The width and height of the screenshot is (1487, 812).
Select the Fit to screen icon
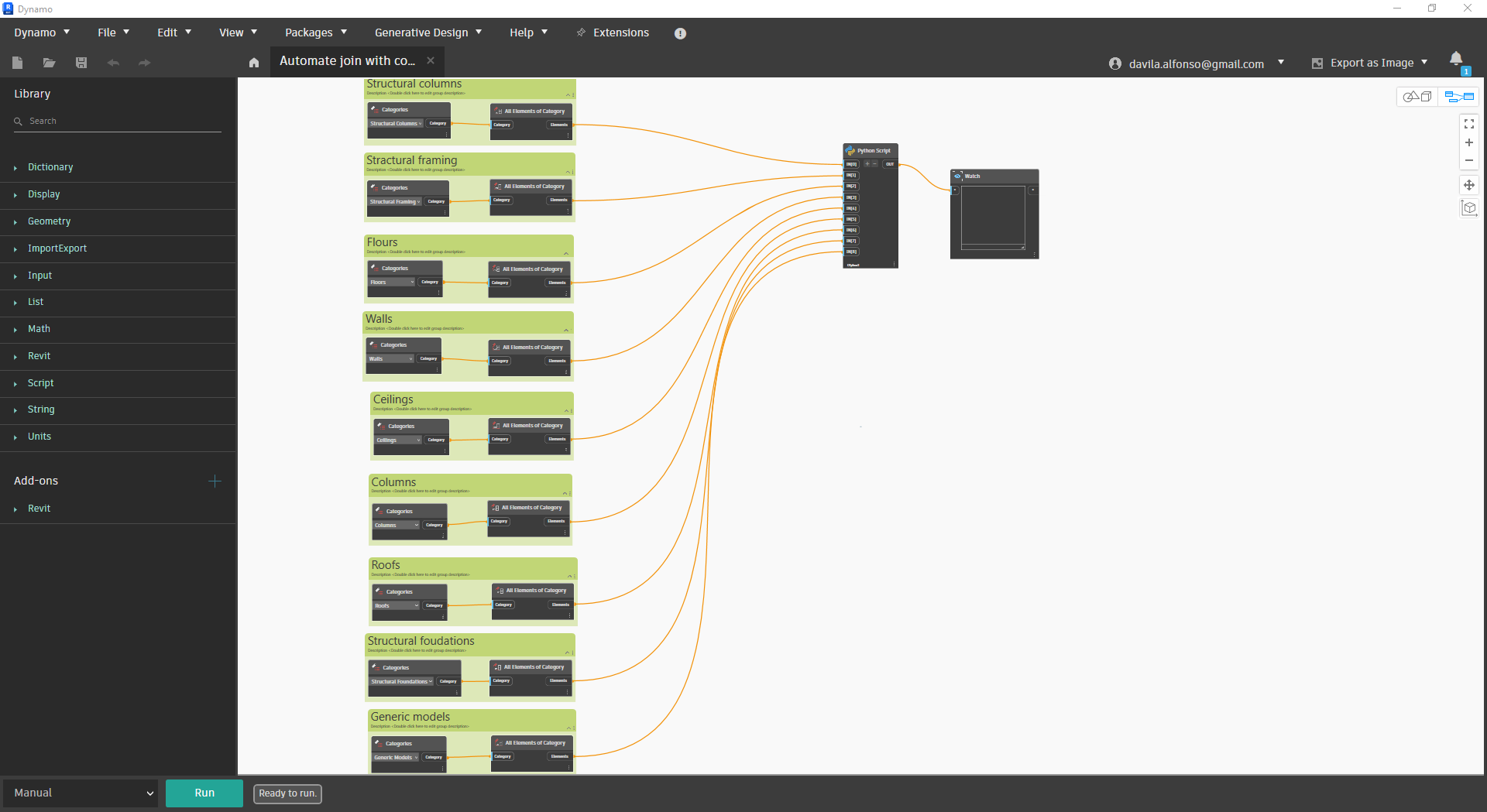click(1469, 124)
